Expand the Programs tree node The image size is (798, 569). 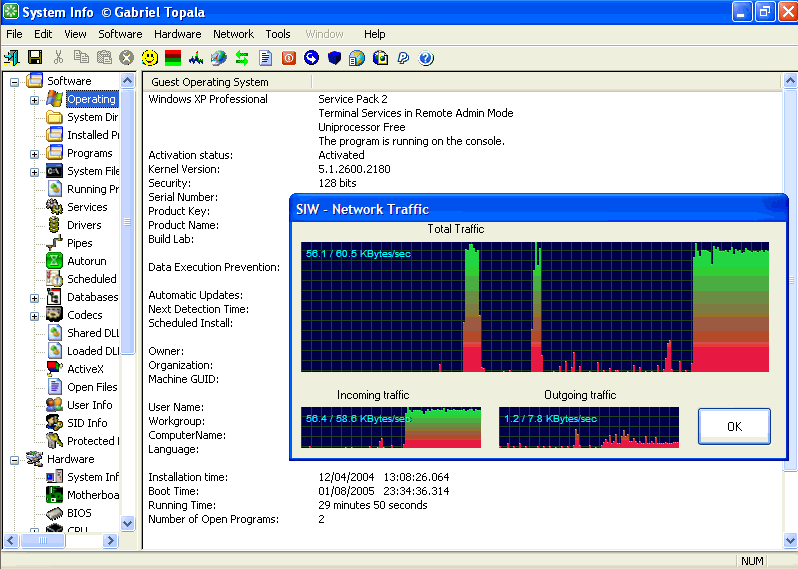click(x=35, y=154)
